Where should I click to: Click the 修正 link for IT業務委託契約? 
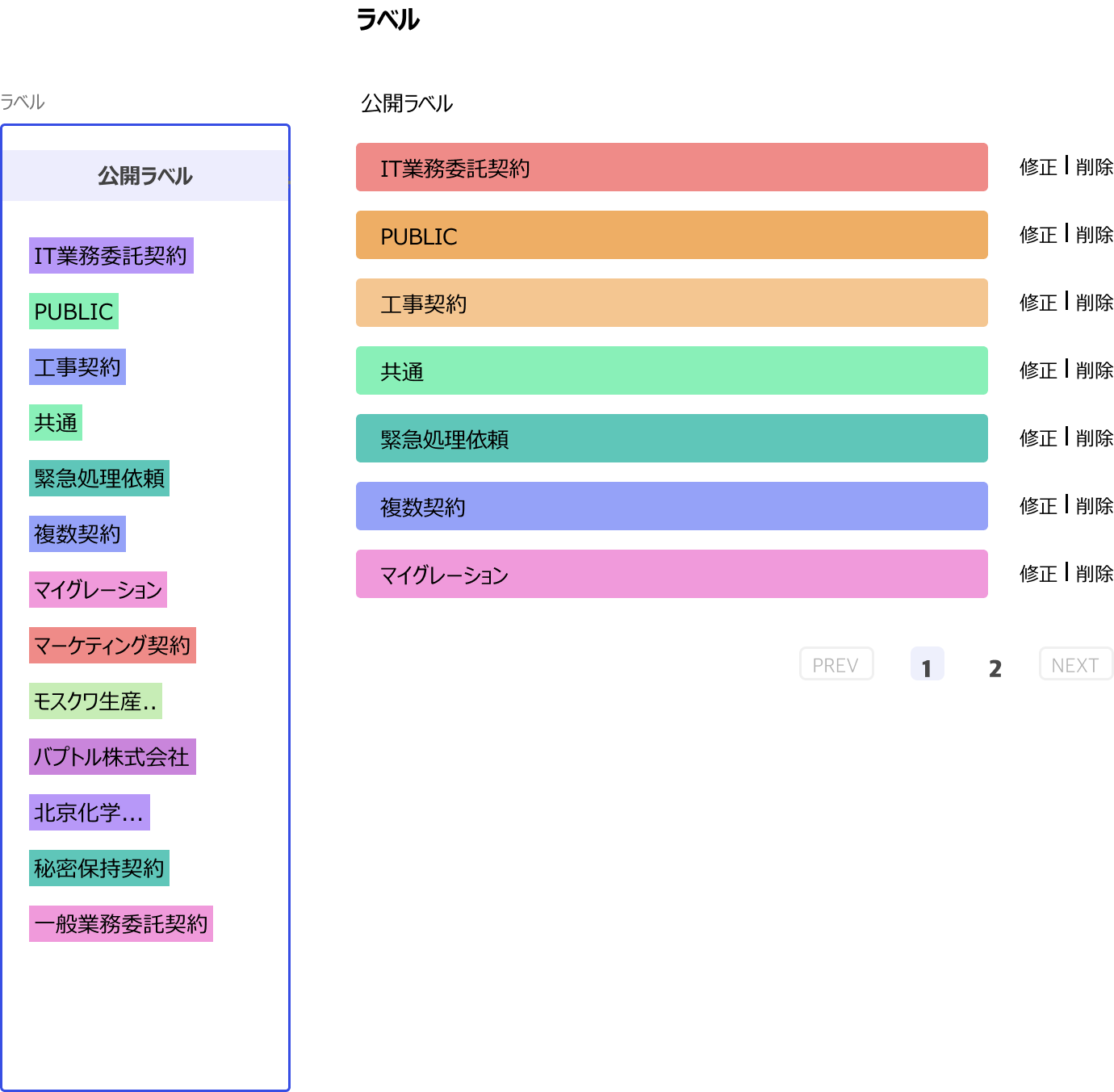[x=1038, y=167]
